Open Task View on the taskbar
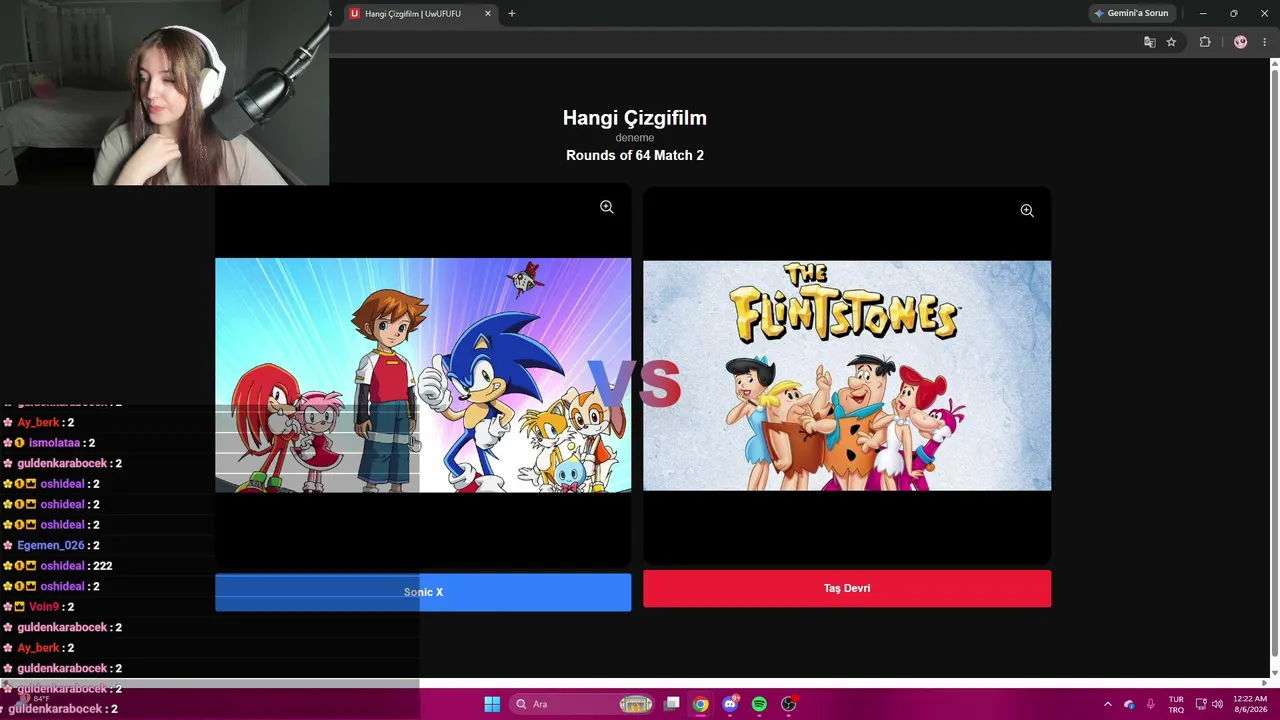 point(672,704)
